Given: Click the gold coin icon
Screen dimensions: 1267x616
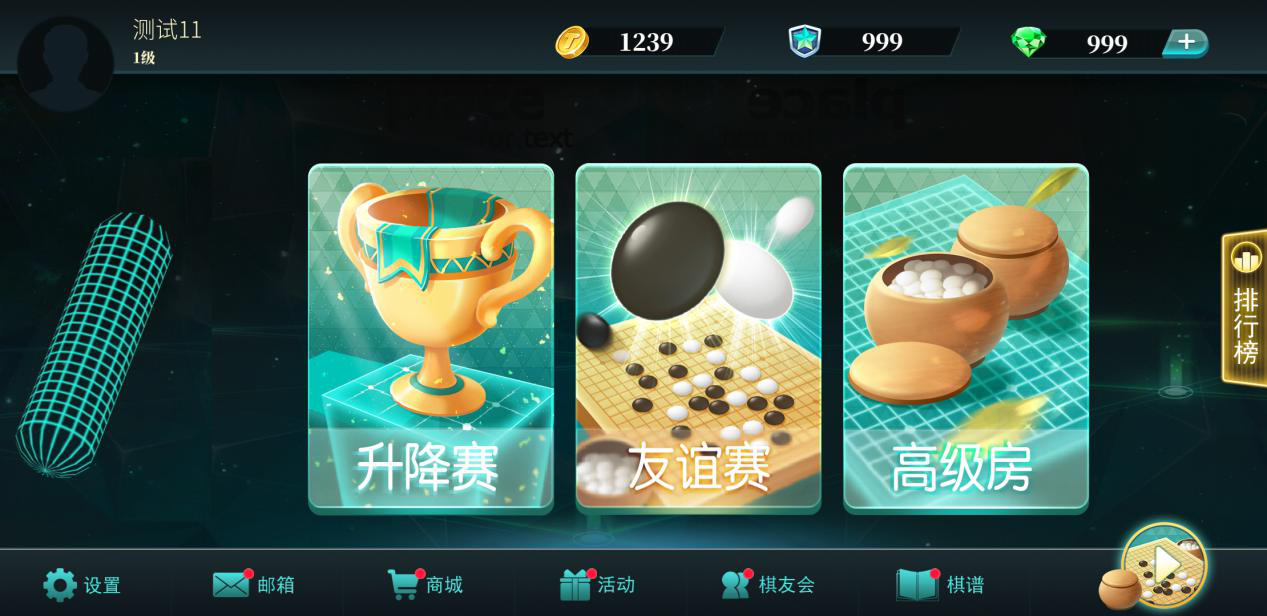Looking at the screenshot, I should click(x=572, y=42).
